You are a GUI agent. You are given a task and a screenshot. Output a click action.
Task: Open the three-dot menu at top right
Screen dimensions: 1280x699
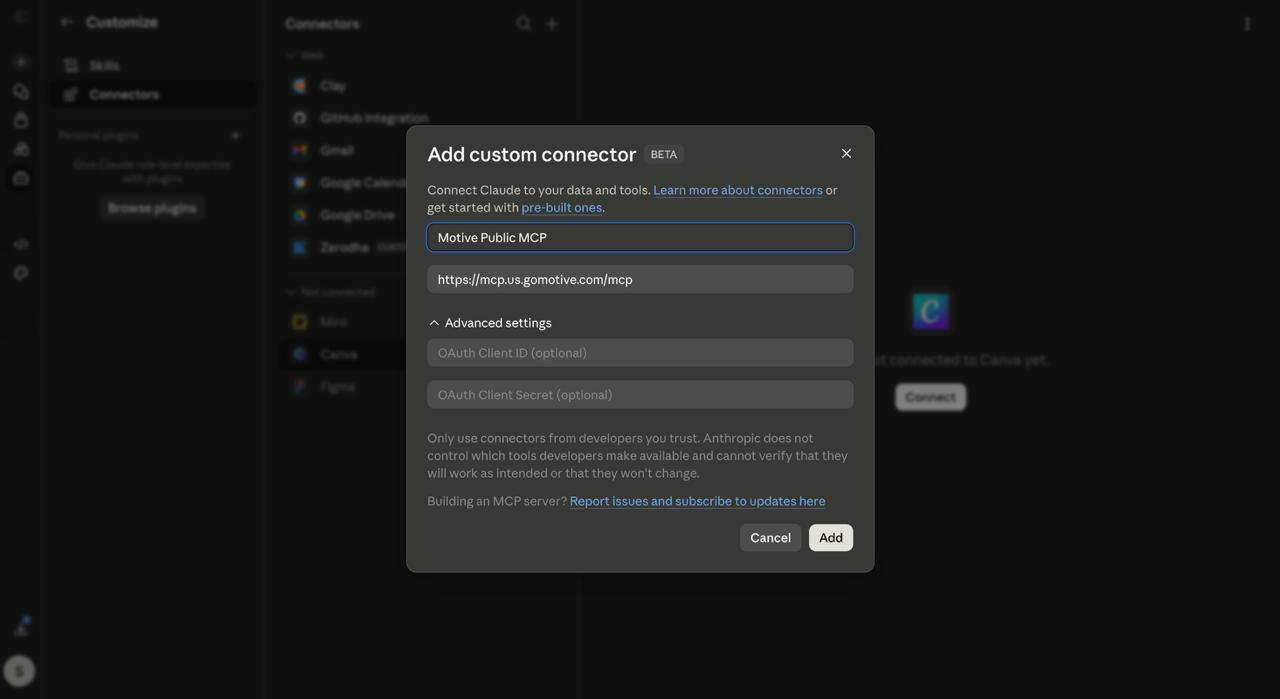coord(1247,23)
